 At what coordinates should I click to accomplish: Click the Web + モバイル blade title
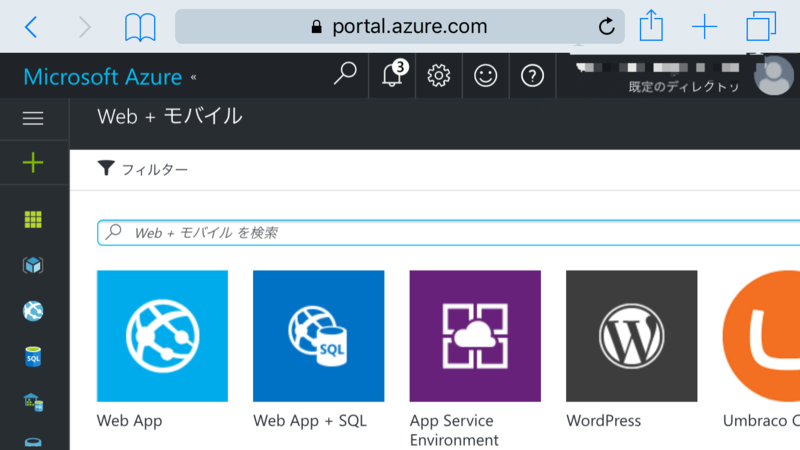pyautogui.click(x=170, y=116)
